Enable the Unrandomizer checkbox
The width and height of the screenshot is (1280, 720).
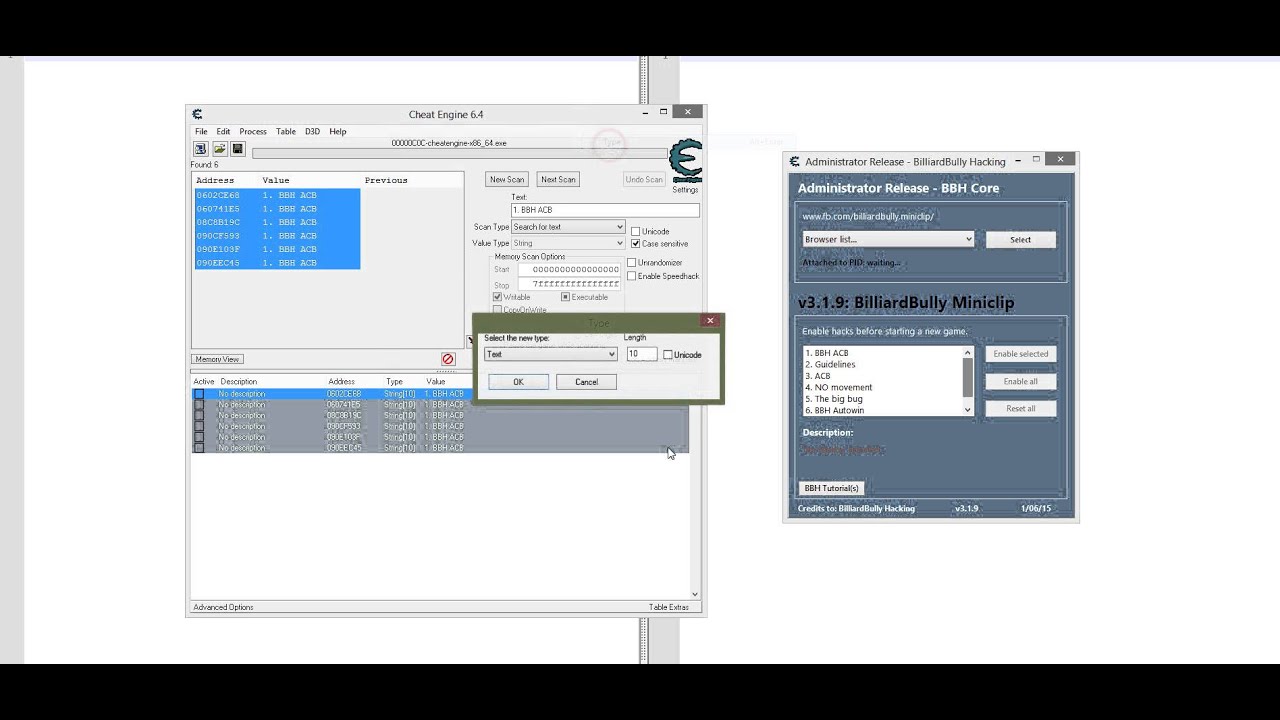tap(632, 263)
